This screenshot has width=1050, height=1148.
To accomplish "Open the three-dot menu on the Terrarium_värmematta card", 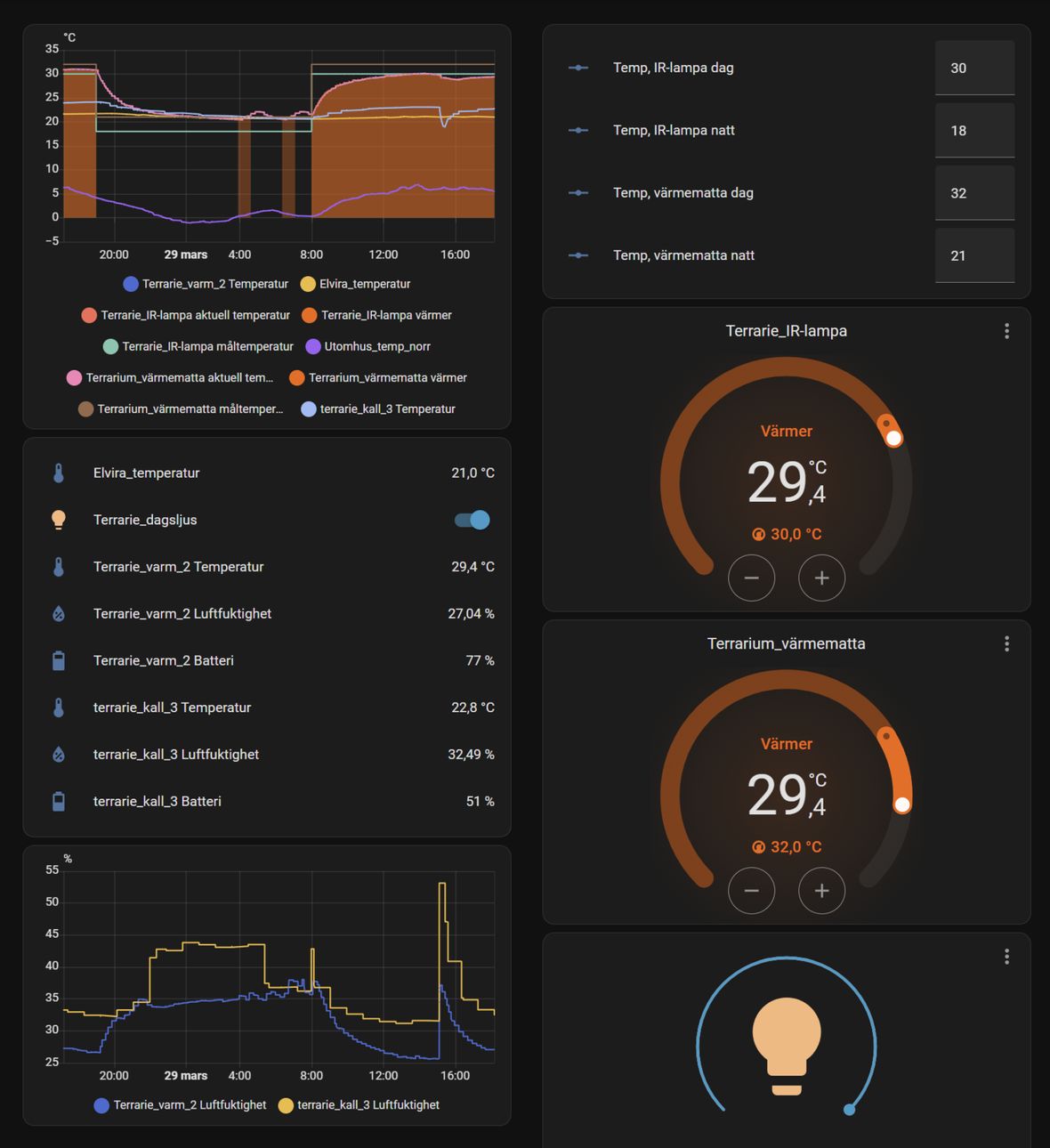I will 1006,643.
